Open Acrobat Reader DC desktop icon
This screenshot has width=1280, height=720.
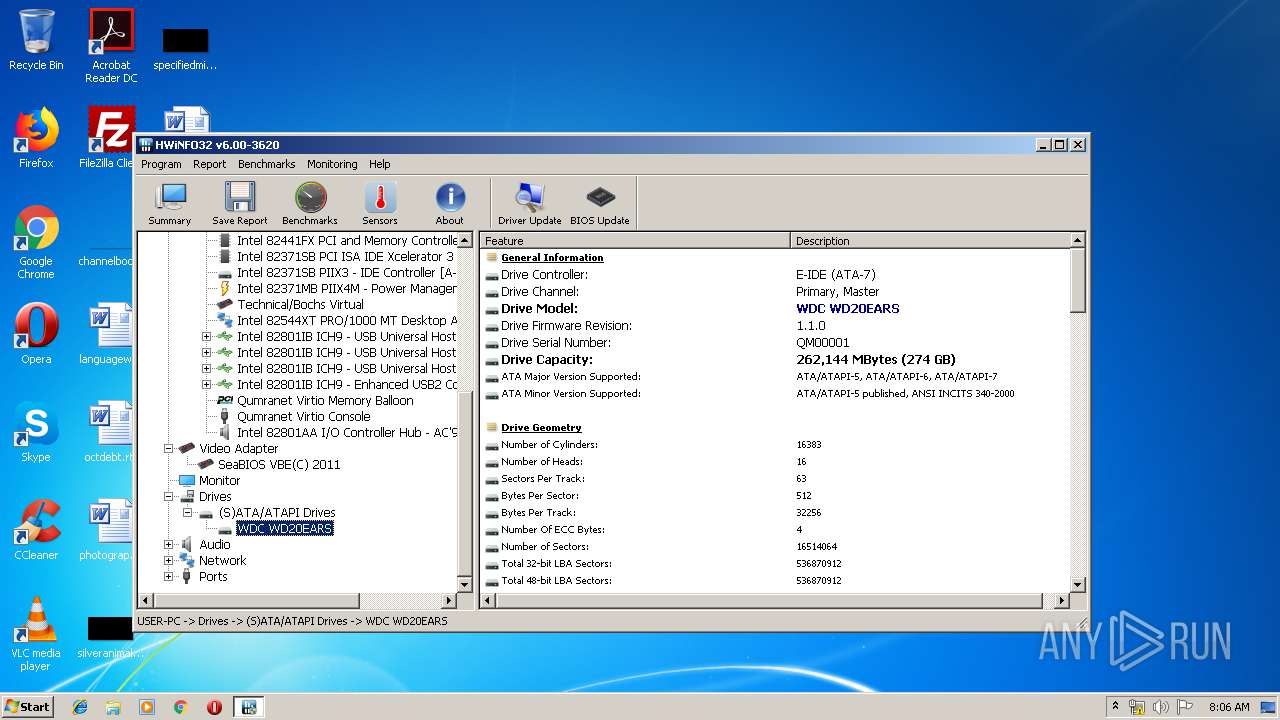(111, 46)
